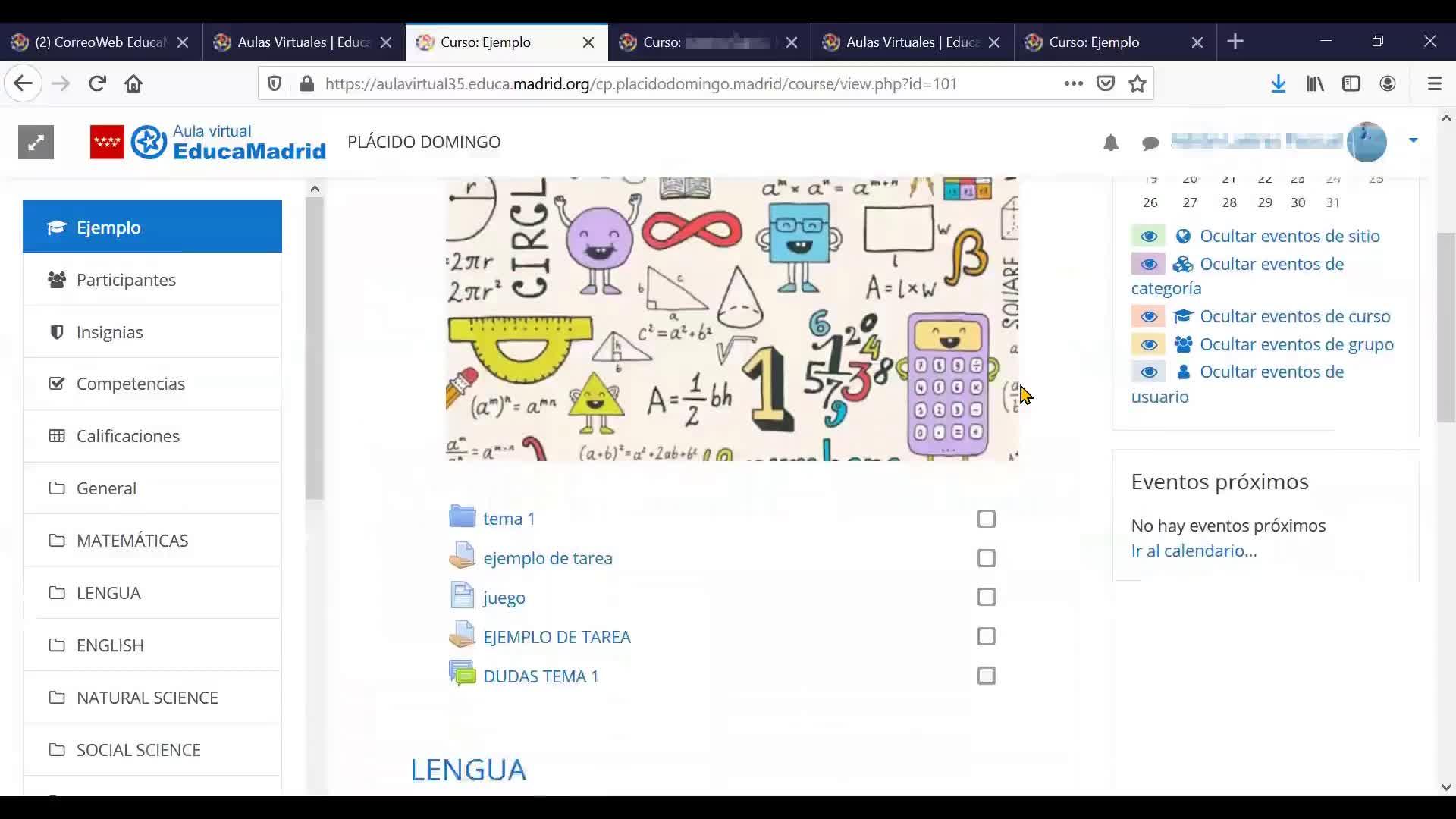Click the Ir al calendario link
Image resolution: width=1456 pixels, height=819 pixels.
coord(1194,551)
